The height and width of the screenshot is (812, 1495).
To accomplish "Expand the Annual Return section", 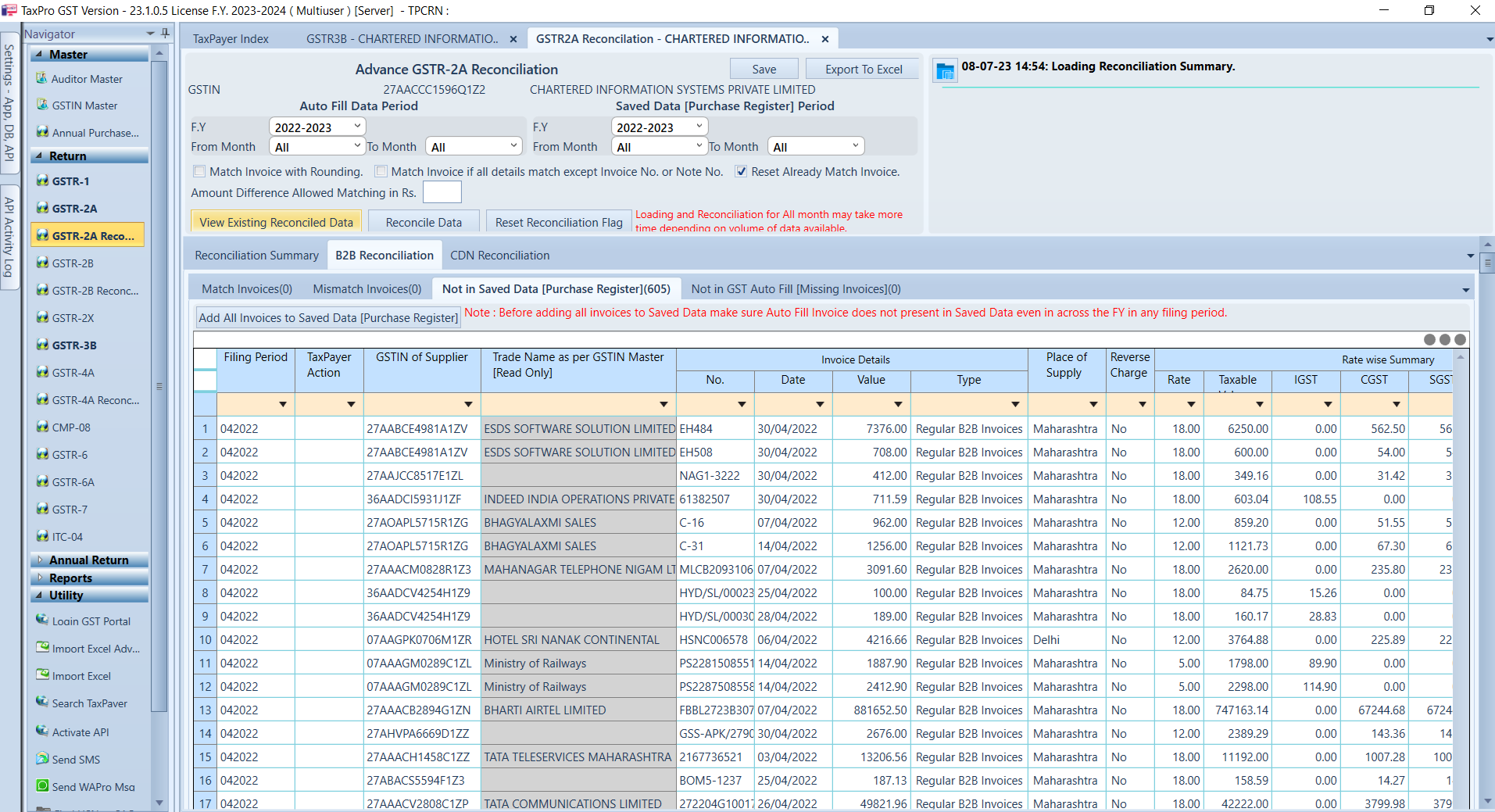I will (38, 560).
